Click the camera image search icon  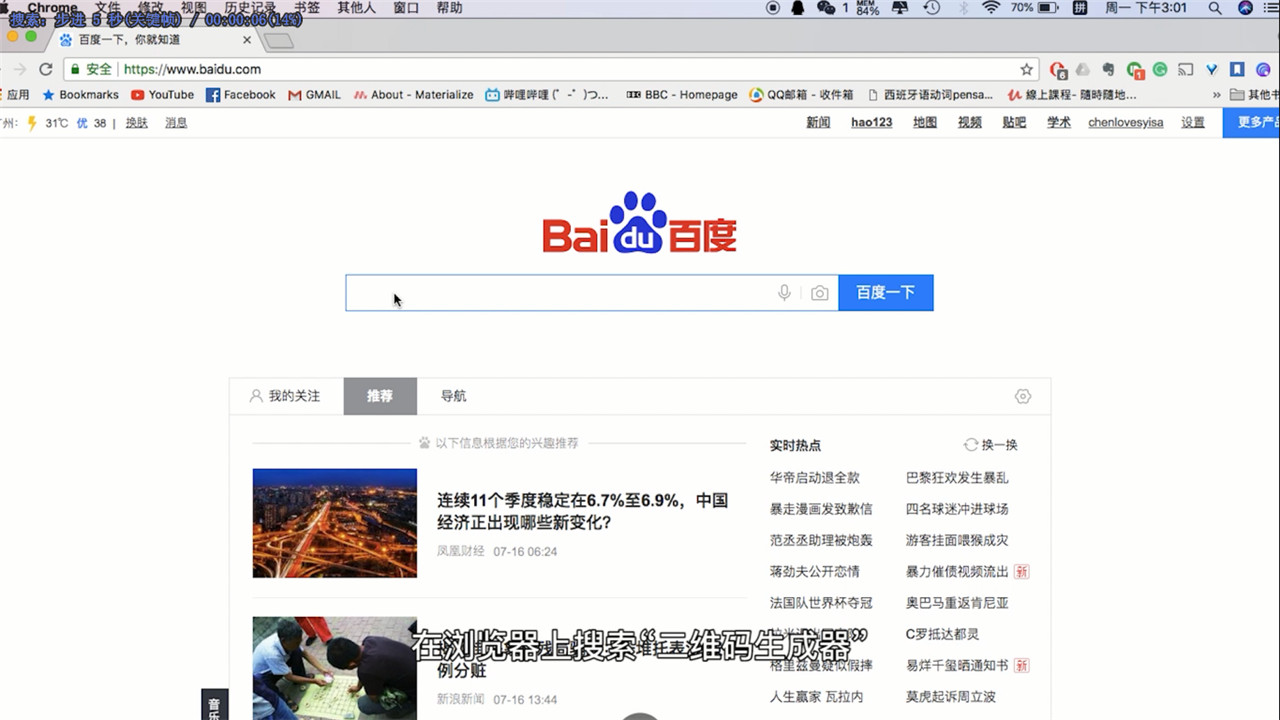pyautogui.click(x=820, y=293)
